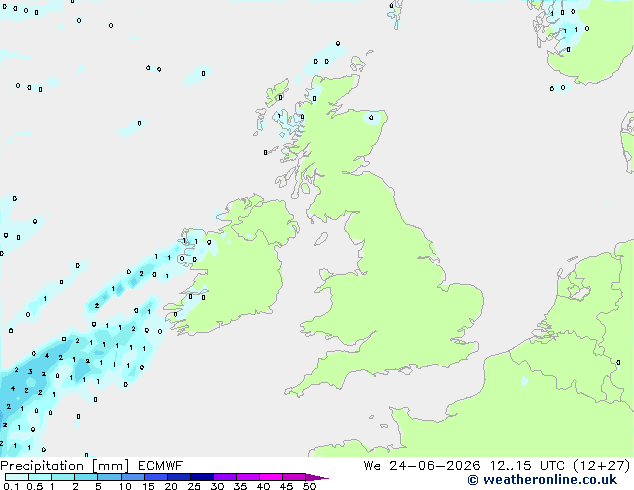
Task: Click the 0.1–0.5 mm palest legend swatch
Action: click(x=17, y=477)
